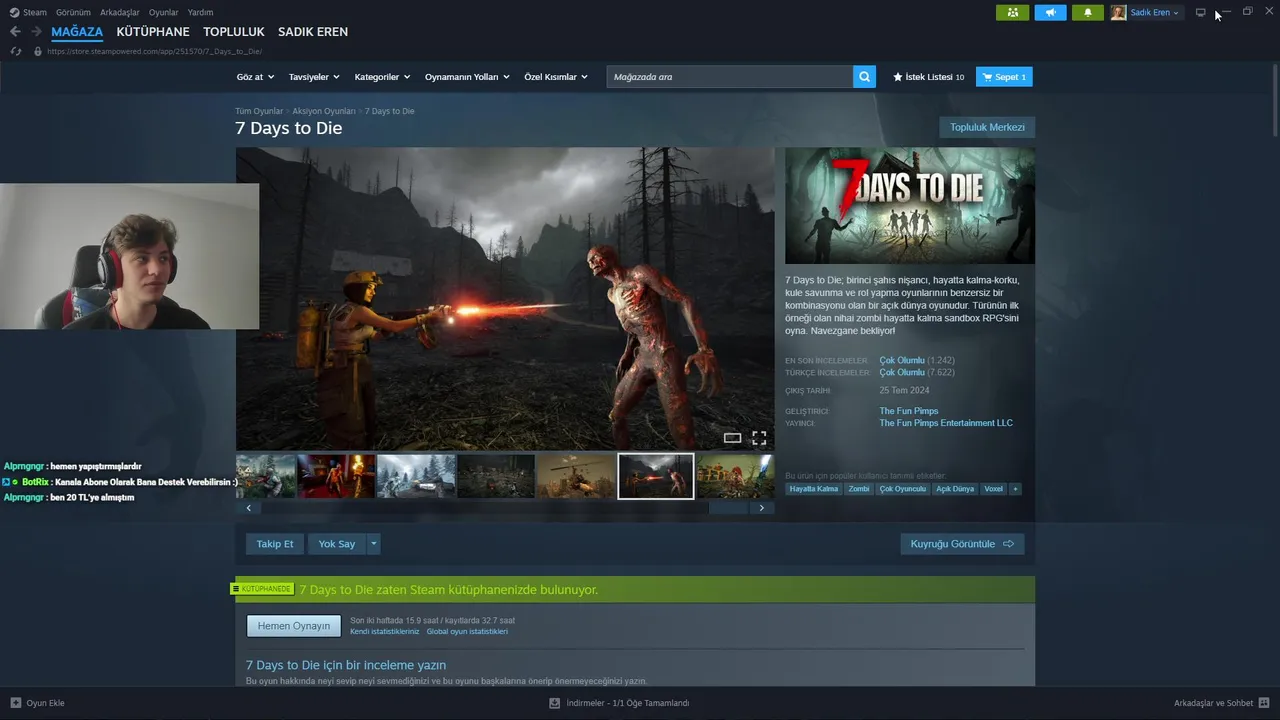
Task: Click the Hemen Oynayın button
Action: (x=294, y=626)
